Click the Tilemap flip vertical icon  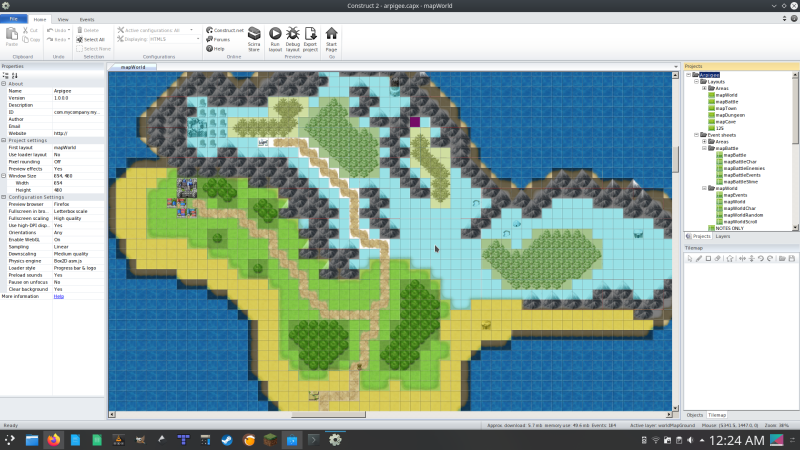click(x=752, y=259)
